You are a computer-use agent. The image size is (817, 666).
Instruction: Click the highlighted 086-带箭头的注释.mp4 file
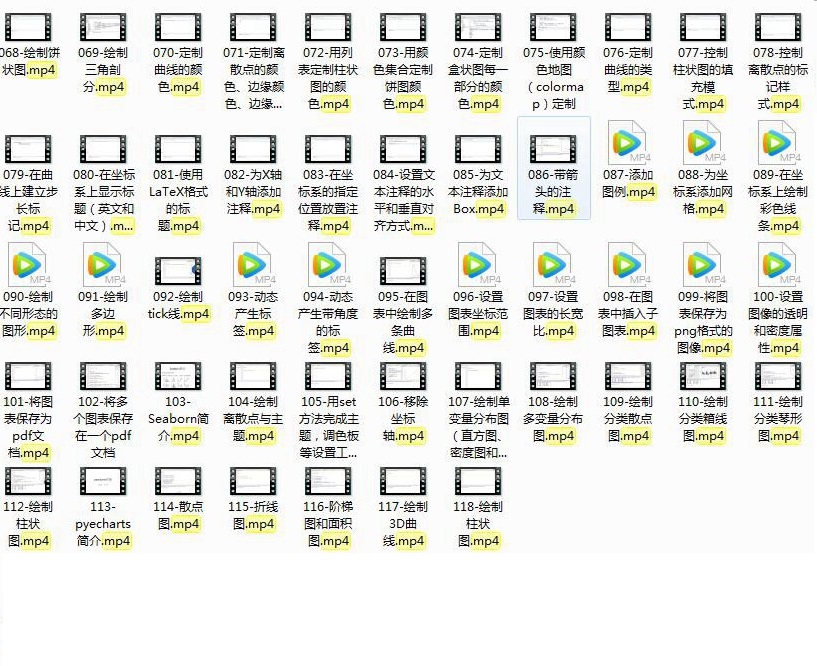[x=553, y=168]
